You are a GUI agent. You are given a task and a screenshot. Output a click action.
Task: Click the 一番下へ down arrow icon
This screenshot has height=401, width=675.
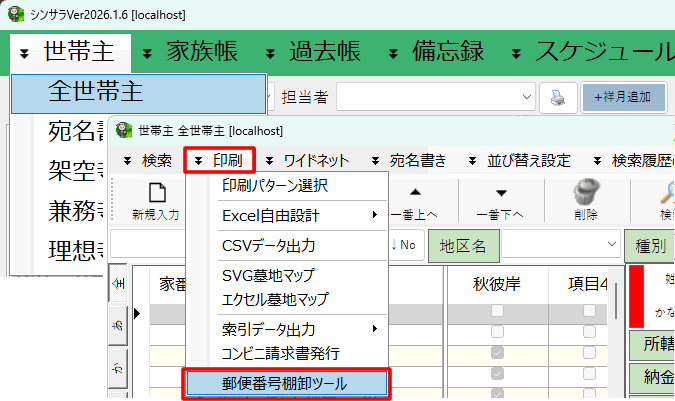coord(501,194)
